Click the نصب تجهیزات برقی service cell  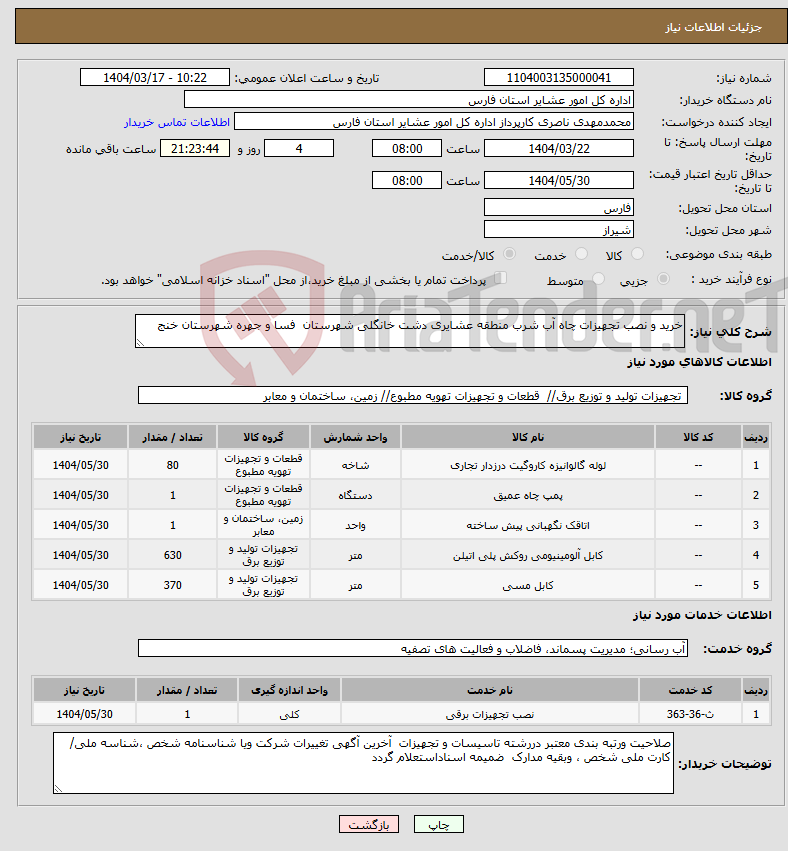pos(490,714)
